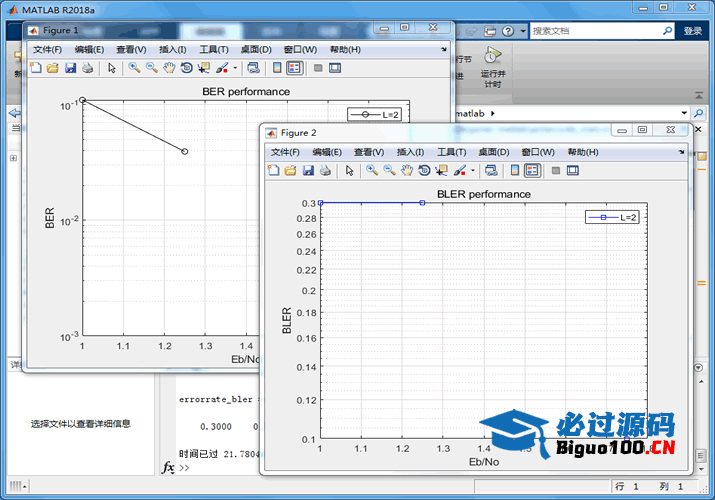Toggle Insert Legend in Figure 2 toolbar
715x500 pixels.
tap(532, 171)
